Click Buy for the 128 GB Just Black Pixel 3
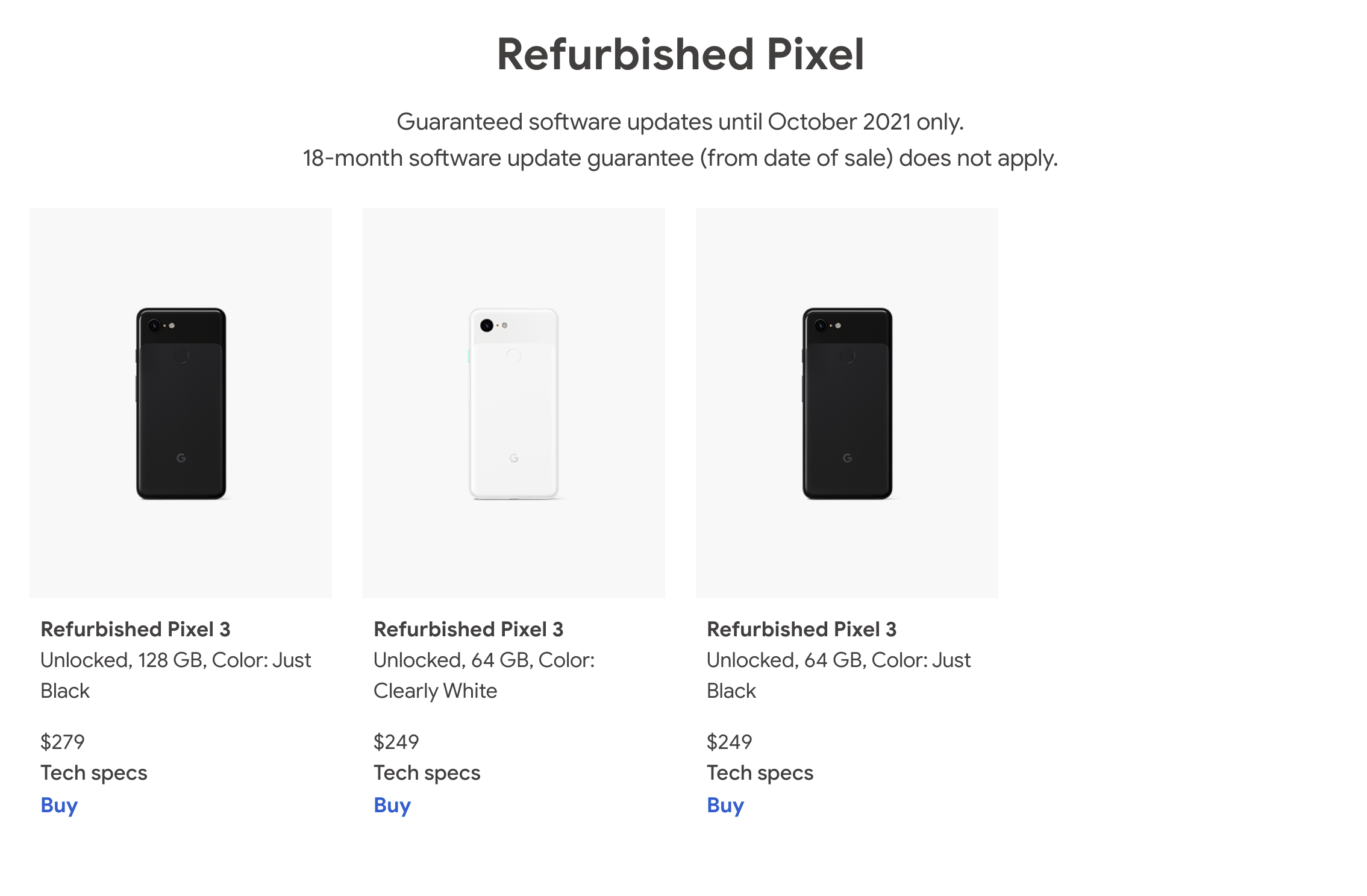Viewport: 1367px width, 896px height. [58, 804]
